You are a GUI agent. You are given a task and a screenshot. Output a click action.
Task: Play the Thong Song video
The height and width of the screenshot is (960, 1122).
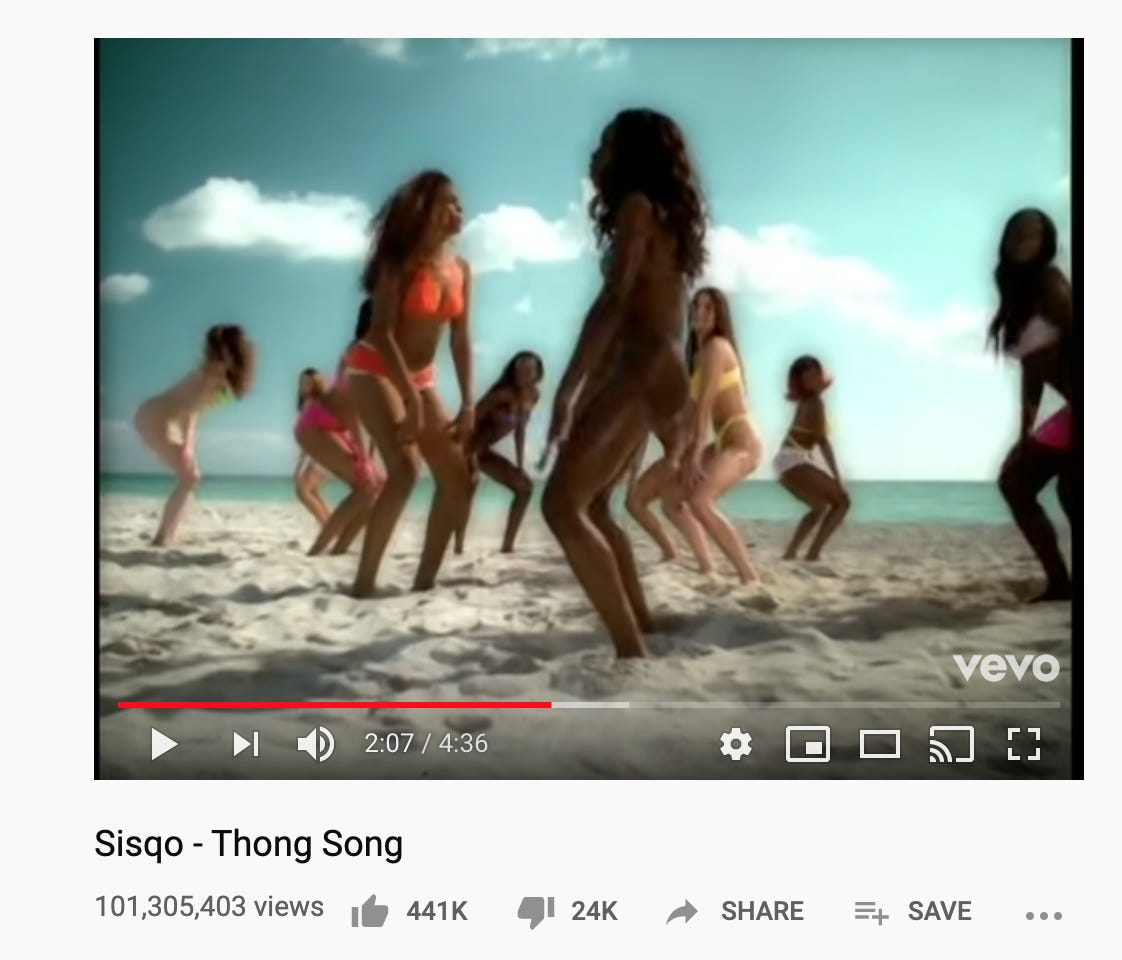coord(164,744)
